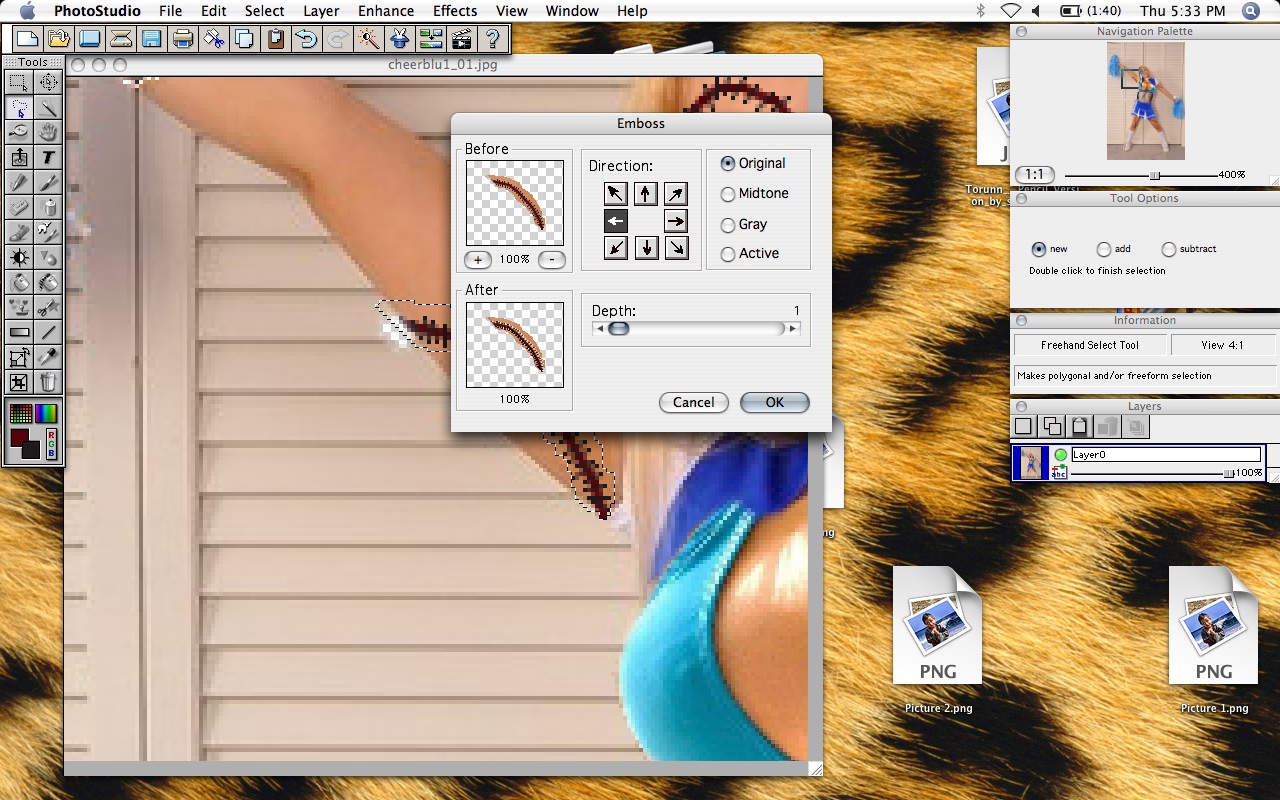Click the Cut scissors icon in toolbar

point(213,39)
